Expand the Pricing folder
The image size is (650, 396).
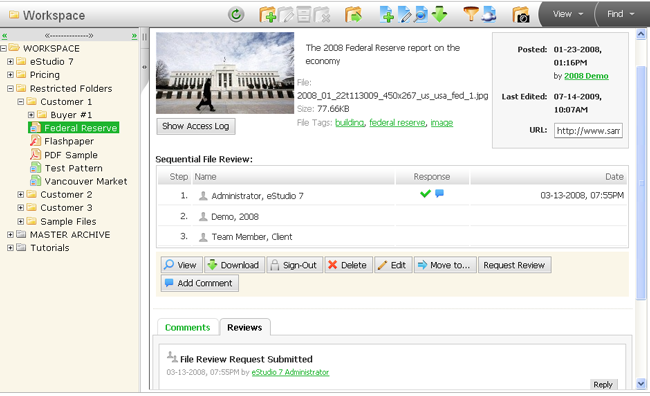click(10, 75)
